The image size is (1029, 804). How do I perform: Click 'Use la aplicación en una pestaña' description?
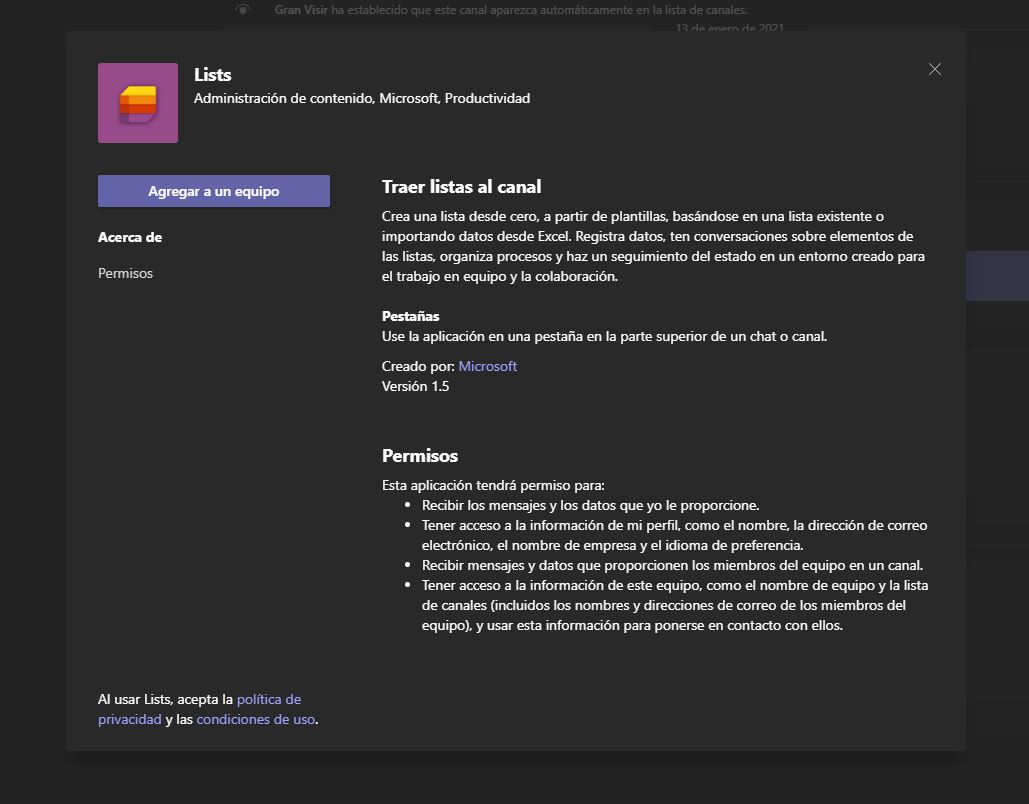coord(604,337)
